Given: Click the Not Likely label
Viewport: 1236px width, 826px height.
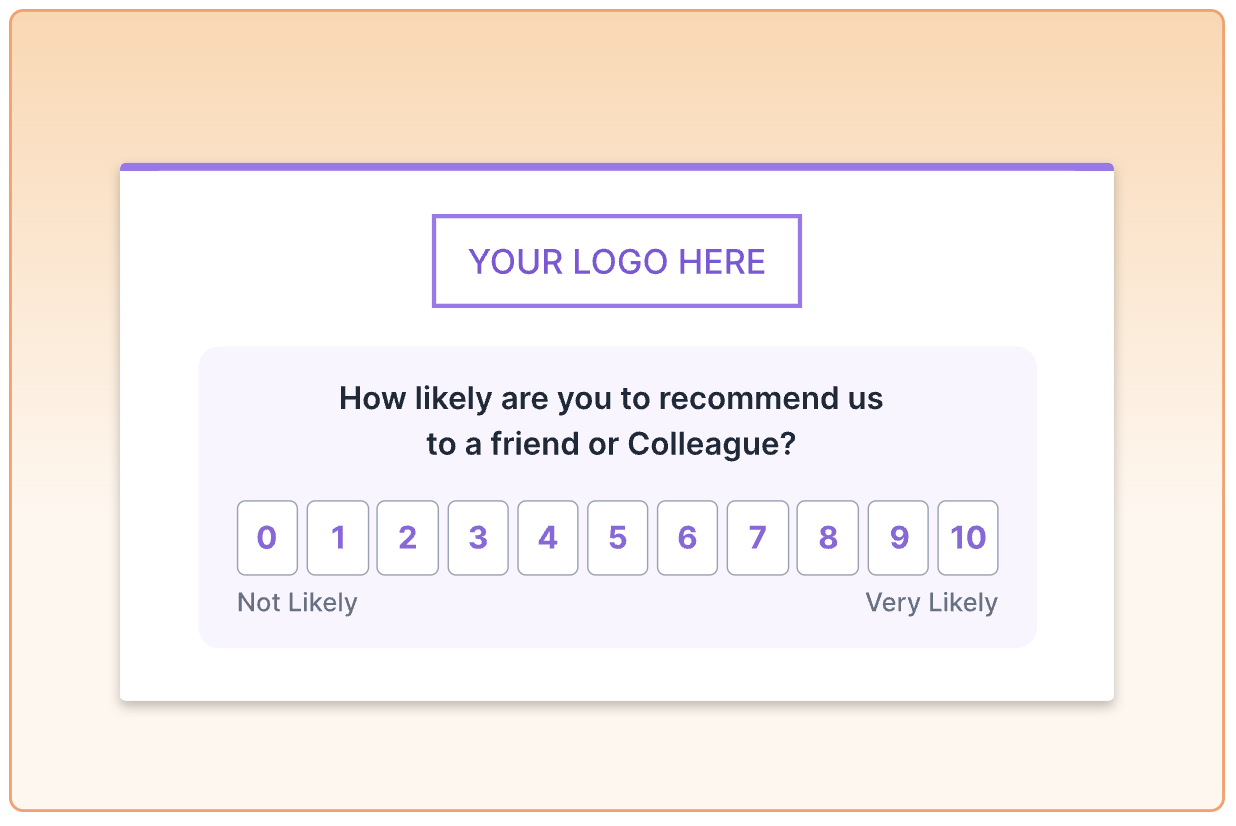Looking at the screenshot, I should 297,603.
